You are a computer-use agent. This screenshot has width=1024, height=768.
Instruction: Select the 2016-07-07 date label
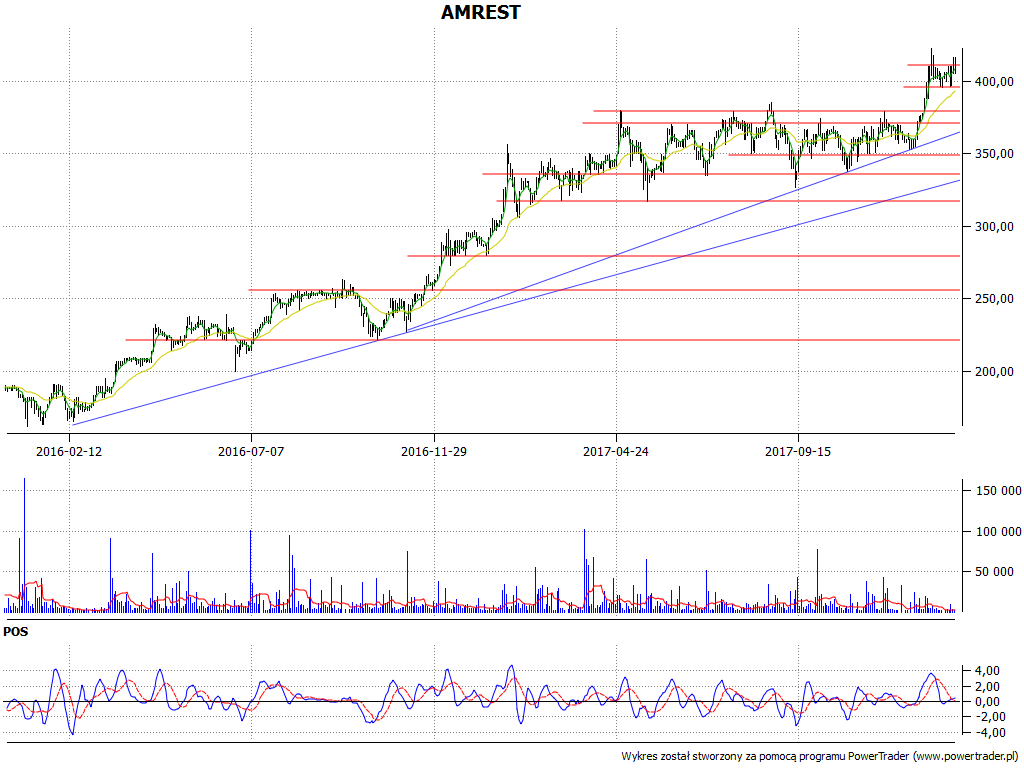(251, 451)
